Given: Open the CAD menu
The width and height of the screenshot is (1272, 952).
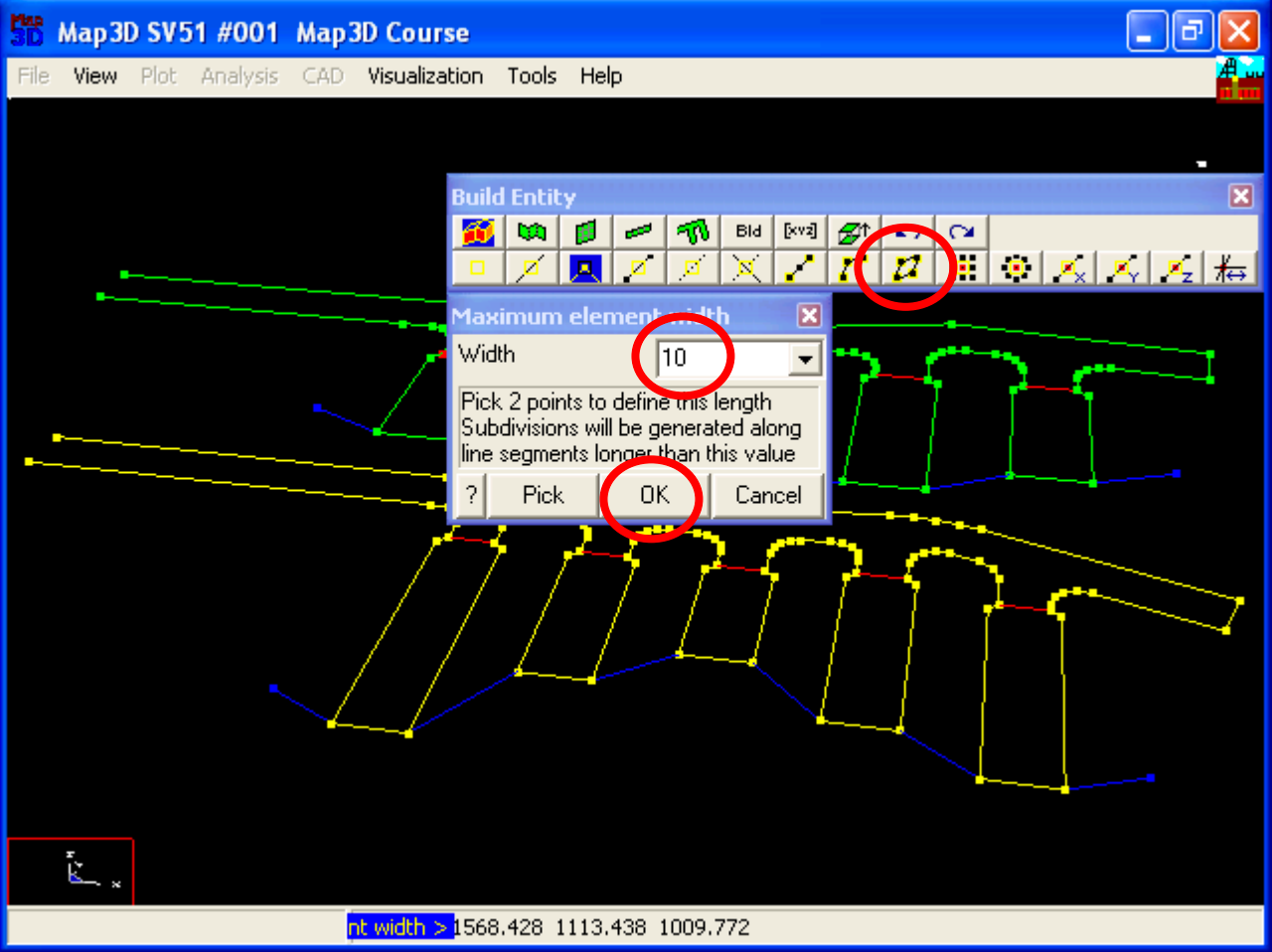Looking at the screenshot, I should point(323,76).
